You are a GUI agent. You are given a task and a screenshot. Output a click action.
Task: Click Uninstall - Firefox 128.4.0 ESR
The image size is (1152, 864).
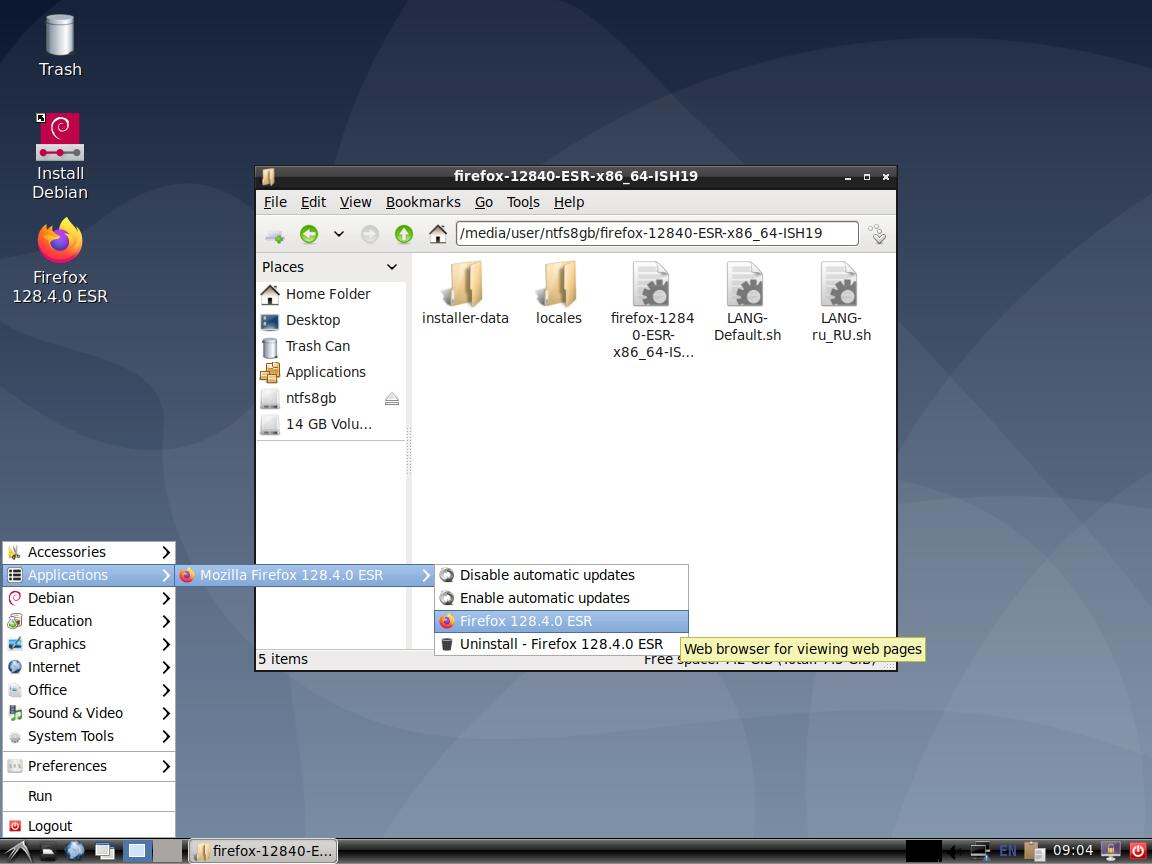tap(561, 644)
